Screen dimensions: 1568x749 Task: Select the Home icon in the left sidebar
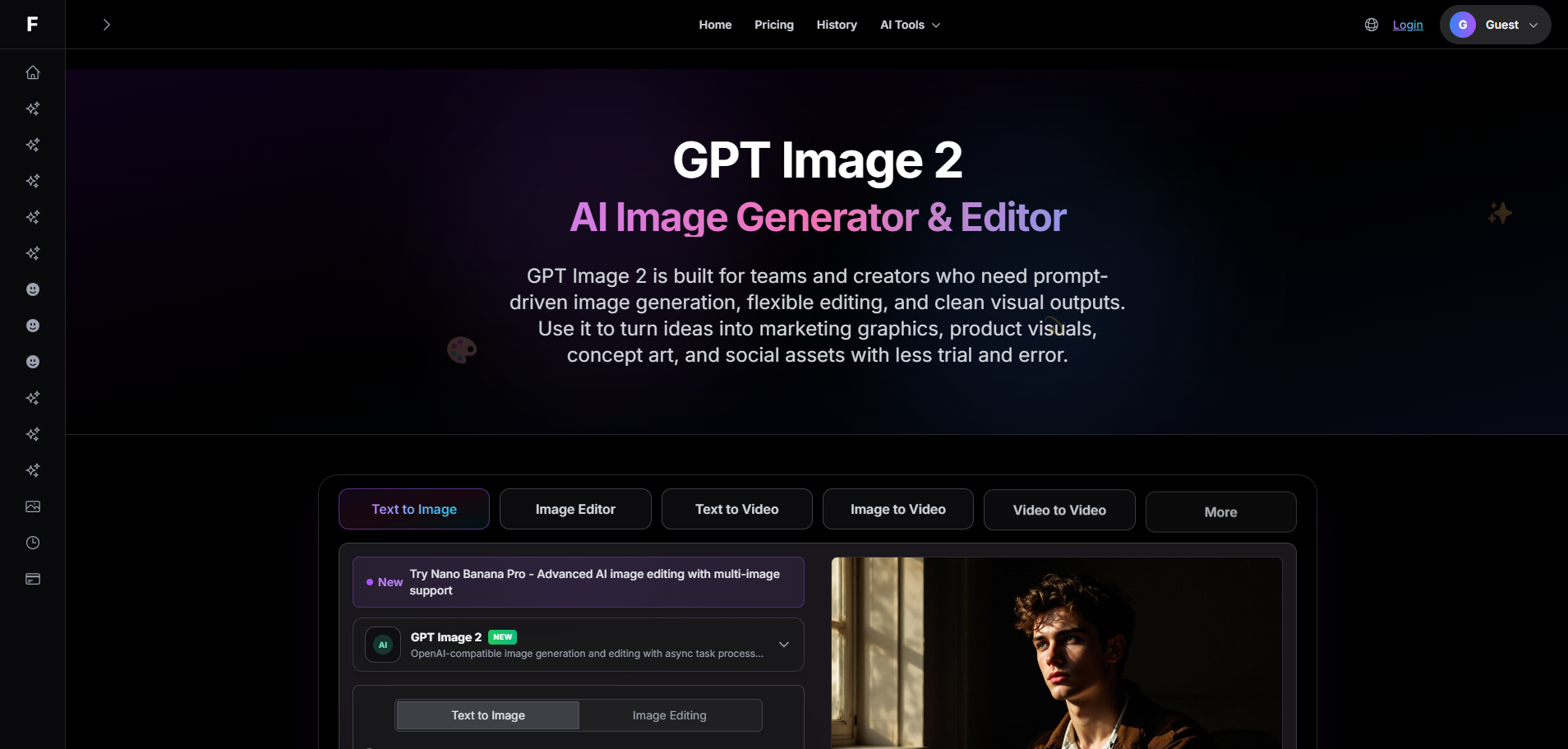32,72
